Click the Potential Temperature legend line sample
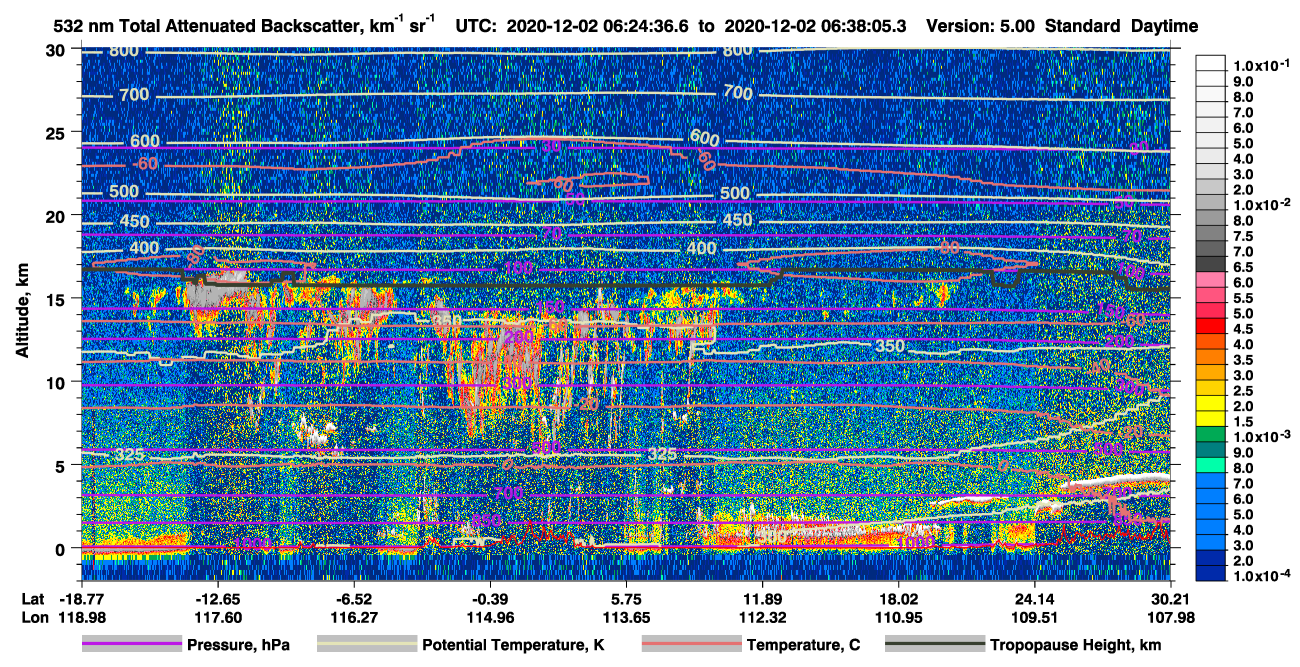Viewport: 1300px width, 667px height. coord(366,645)
